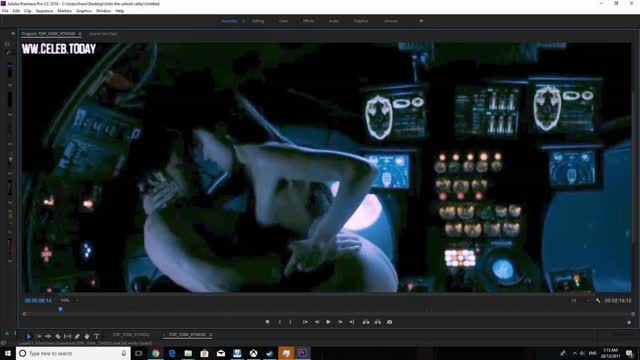The height and width of the screenshot is (360, 640).
Task: Open the Program panel menu icon
Action: 80,34
